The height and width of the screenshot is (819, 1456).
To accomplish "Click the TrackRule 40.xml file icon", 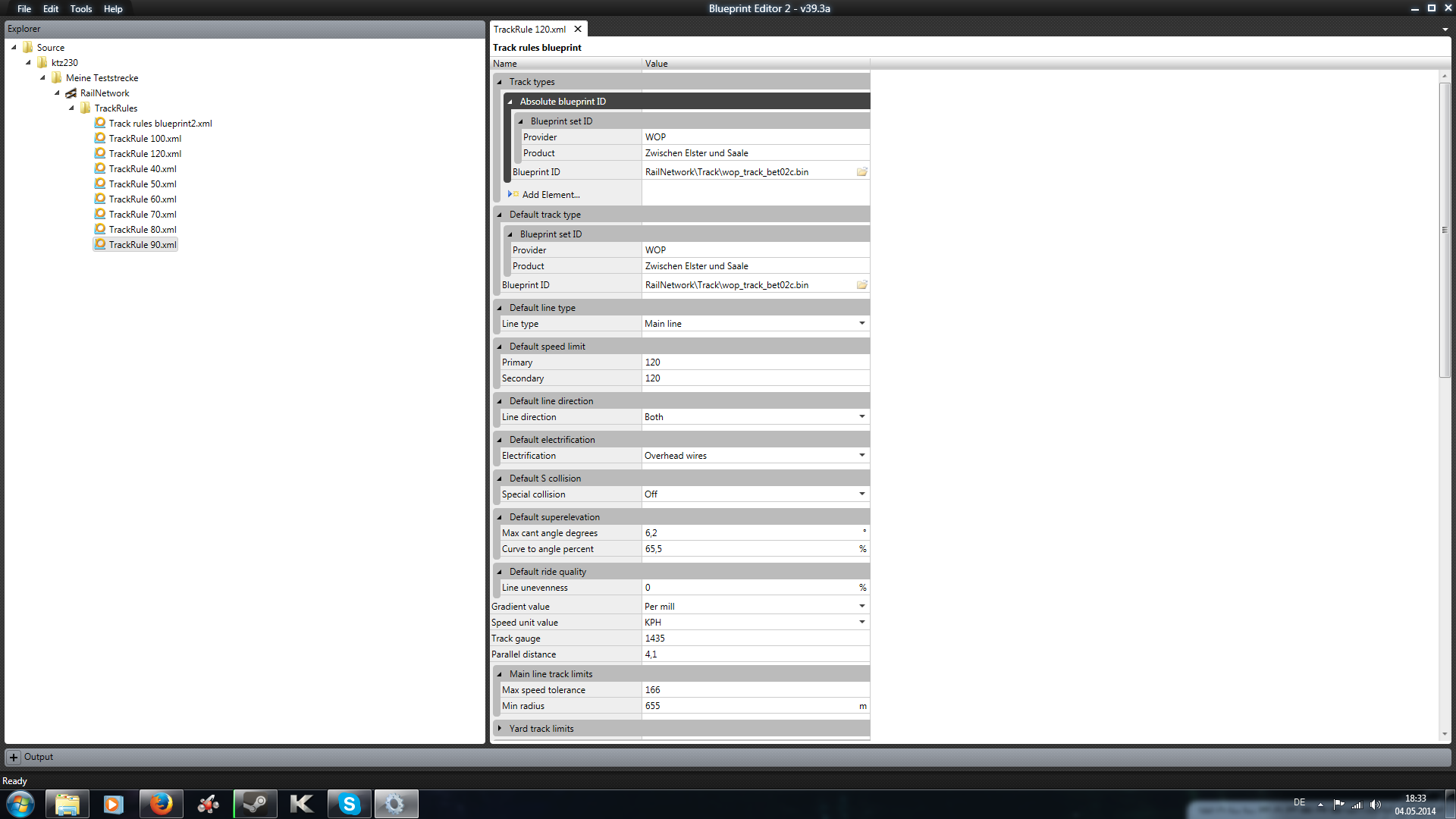I will coord(100,168).
